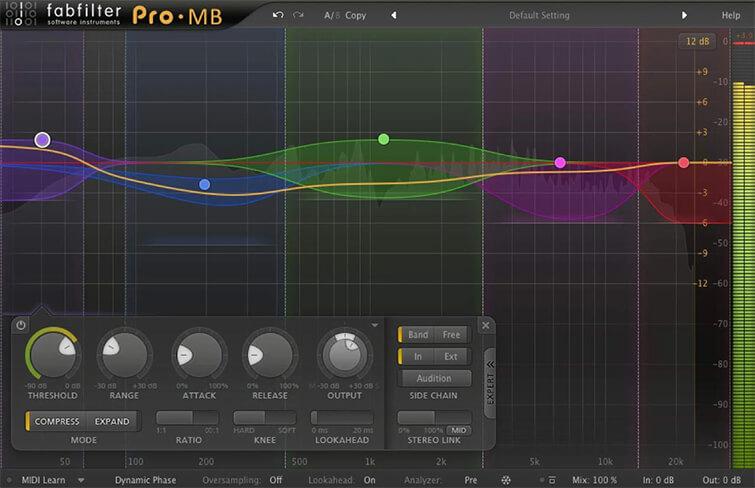Image resolution: width=755 pixels, height=488 pixels.
Task: Click the band Lookahead slider
Action: click(342, 418)
